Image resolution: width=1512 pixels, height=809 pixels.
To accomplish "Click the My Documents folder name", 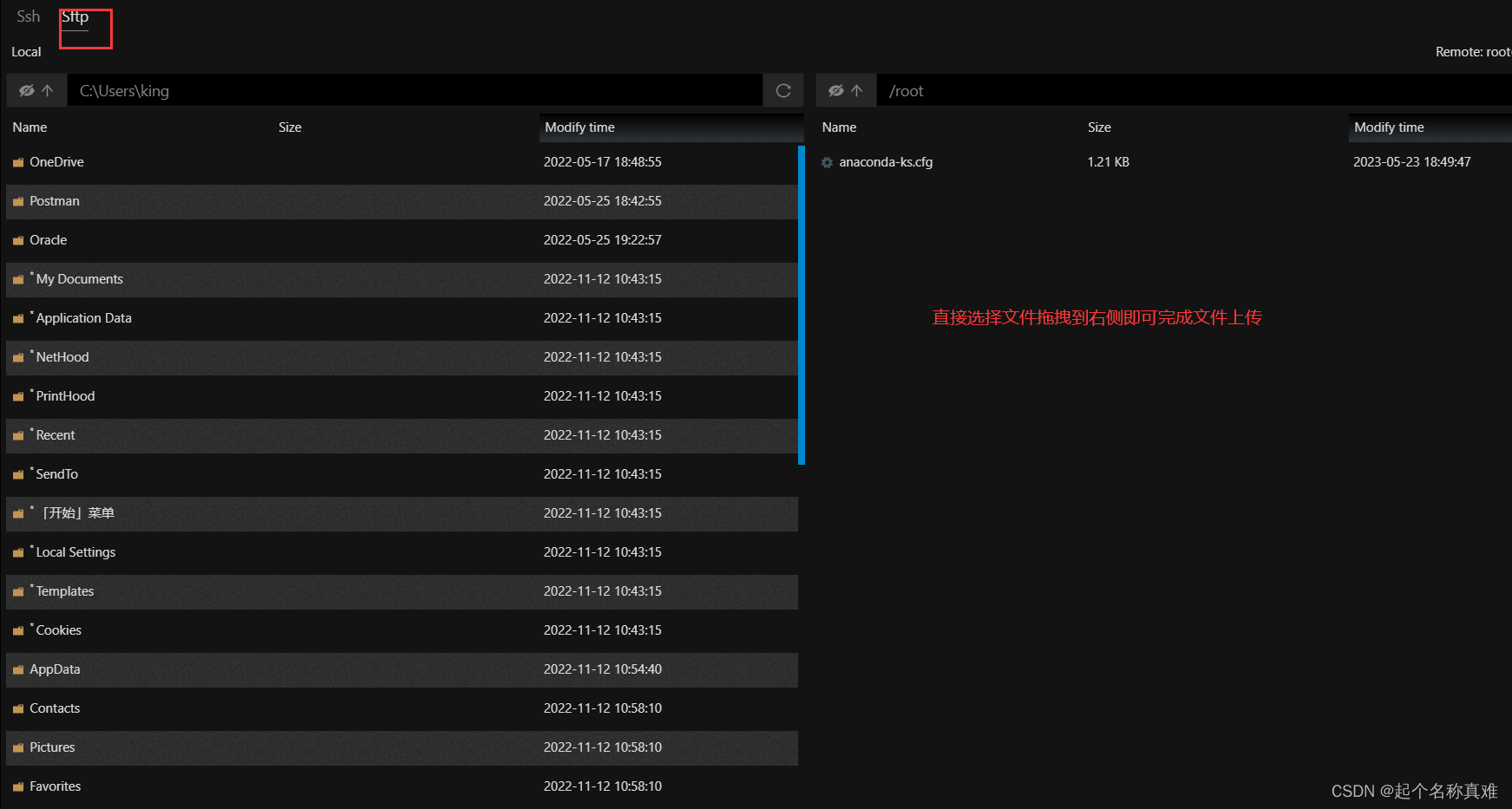I will pyautogui.click(x=80, y=279).
